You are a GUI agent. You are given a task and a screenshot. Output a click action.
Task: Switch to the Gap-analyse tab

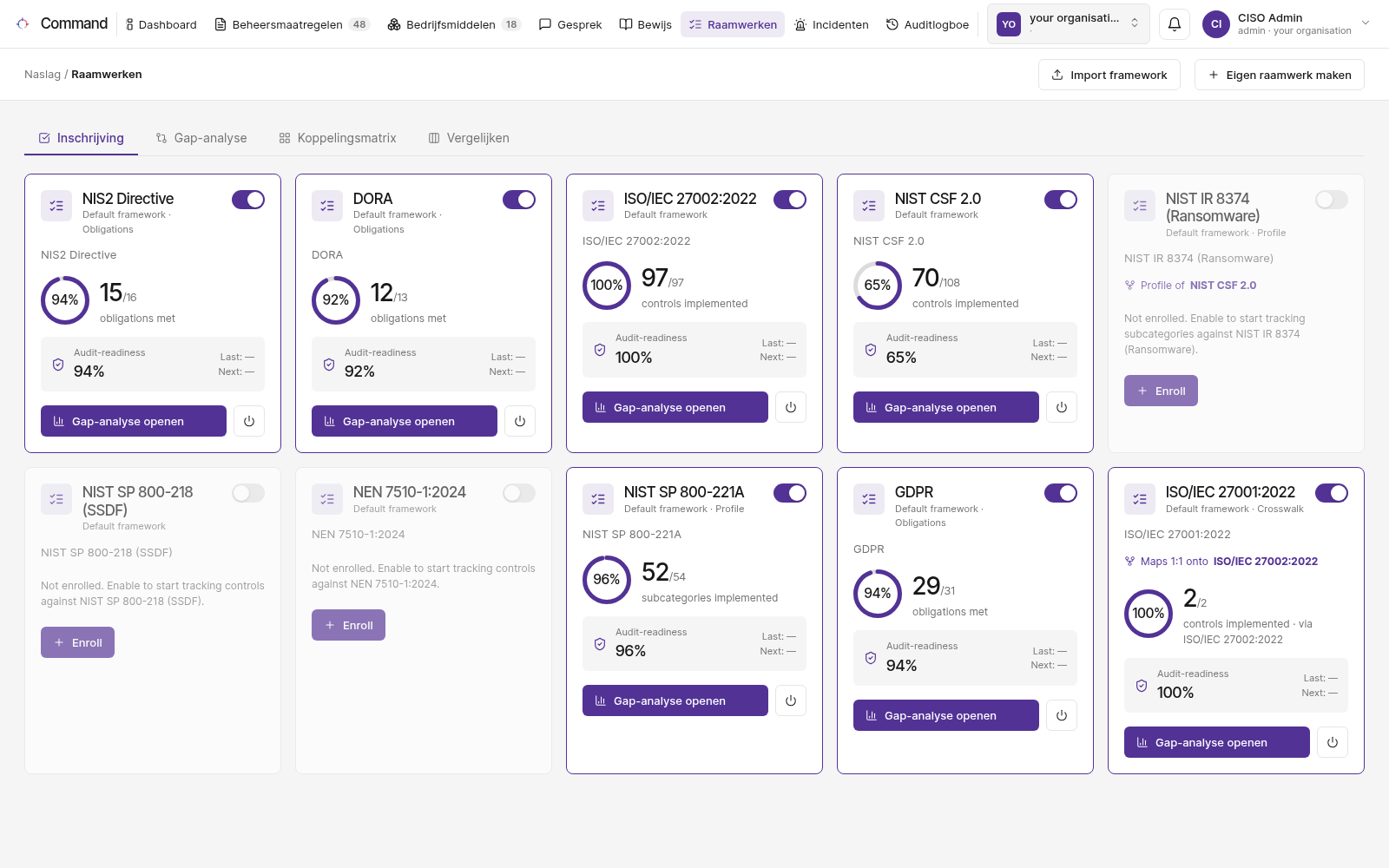pyautogui.click(x=201, y=138)
